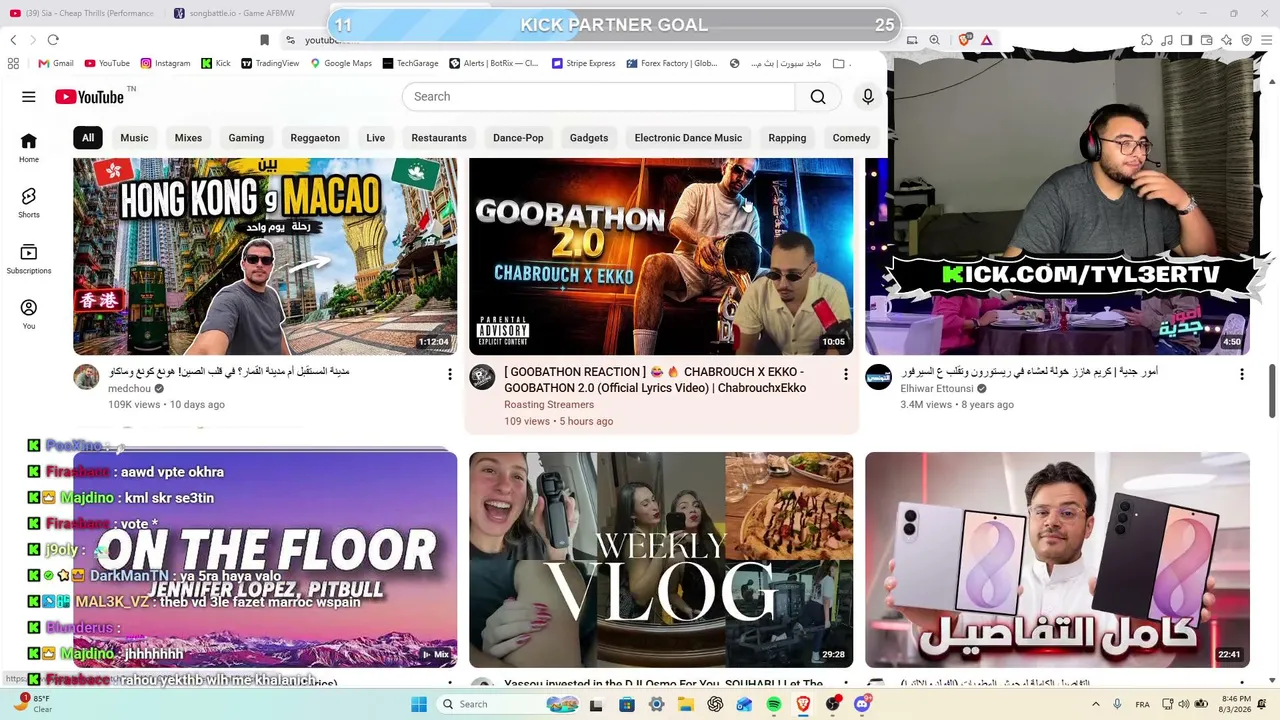Open the medchou channel name link
1280x720 pixels.
point(130,388)
